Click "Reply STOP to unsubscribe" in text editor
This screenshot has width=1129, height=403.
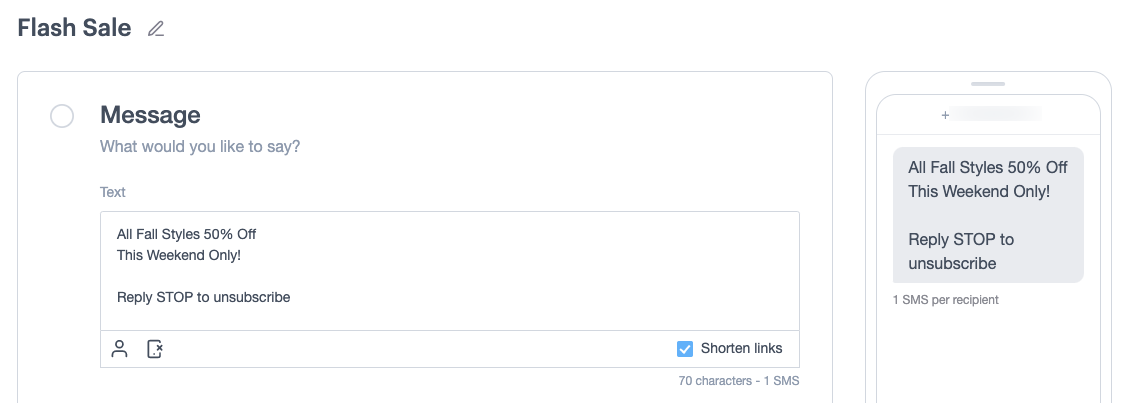pos(203,297)
